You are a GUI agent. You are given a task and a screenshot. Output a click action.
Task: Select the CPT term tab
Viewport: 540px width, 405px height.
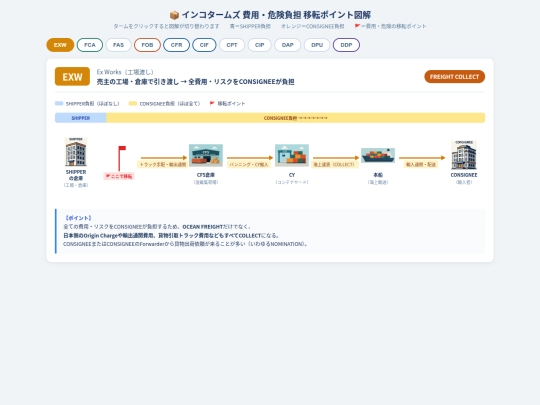[232, 45]
